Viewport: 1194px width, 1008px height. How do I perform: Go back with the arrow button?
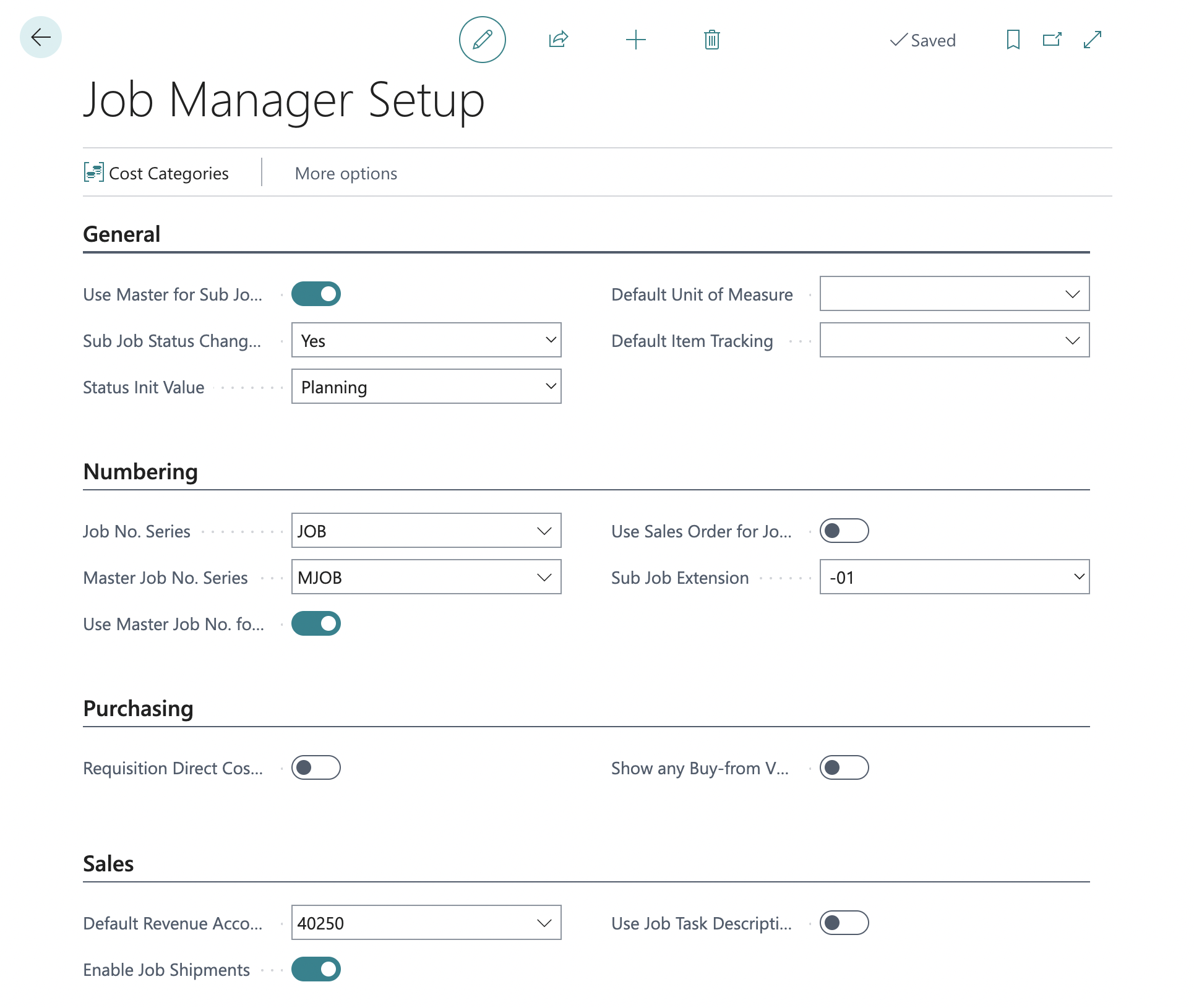pos(41,38)
